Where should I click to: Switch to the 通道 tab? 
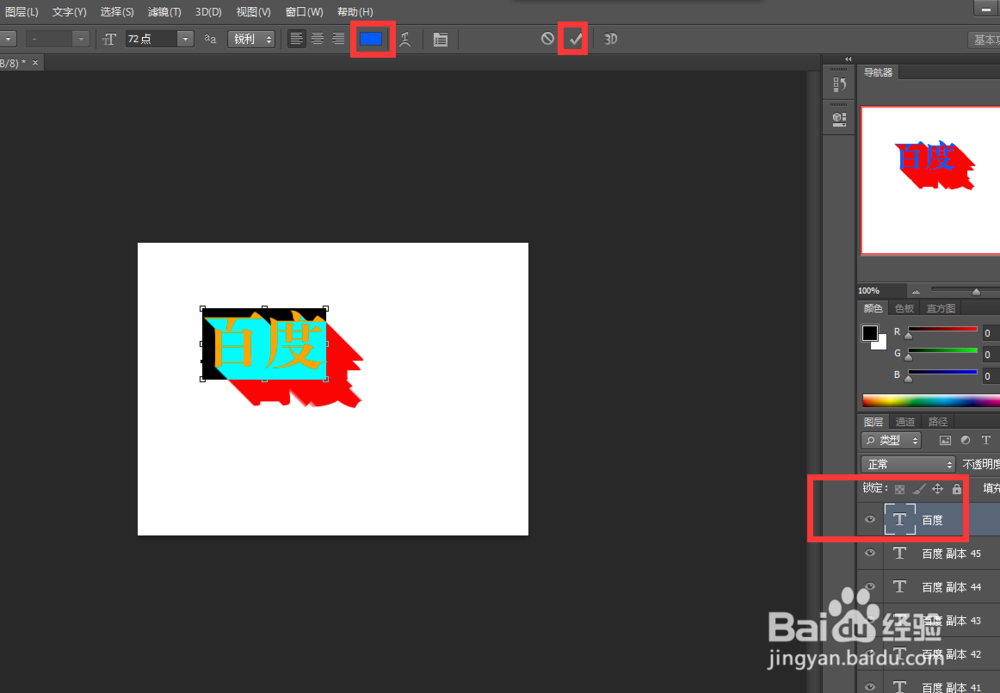coord(904,421)
